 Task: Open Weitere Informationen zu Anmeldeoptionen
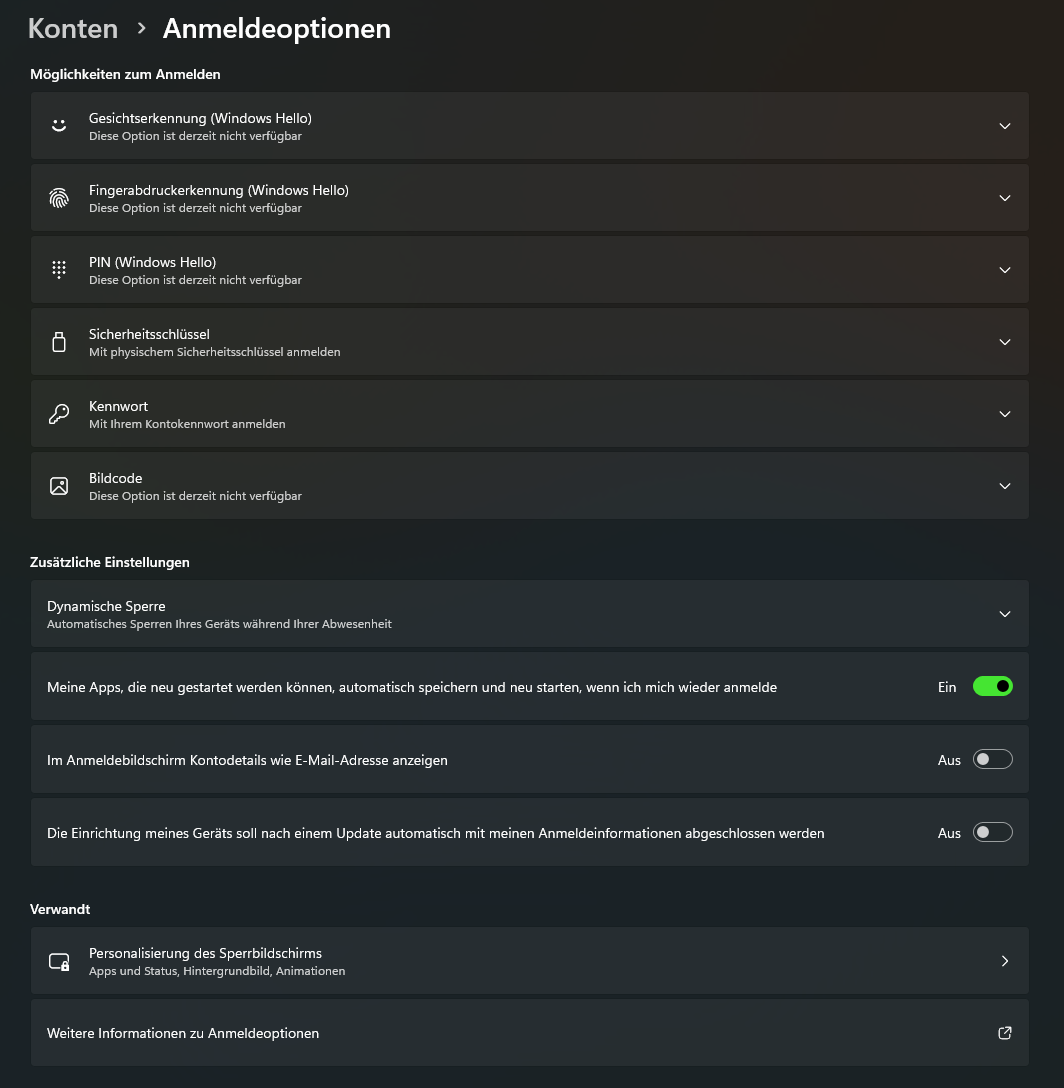pos(183,1033)
